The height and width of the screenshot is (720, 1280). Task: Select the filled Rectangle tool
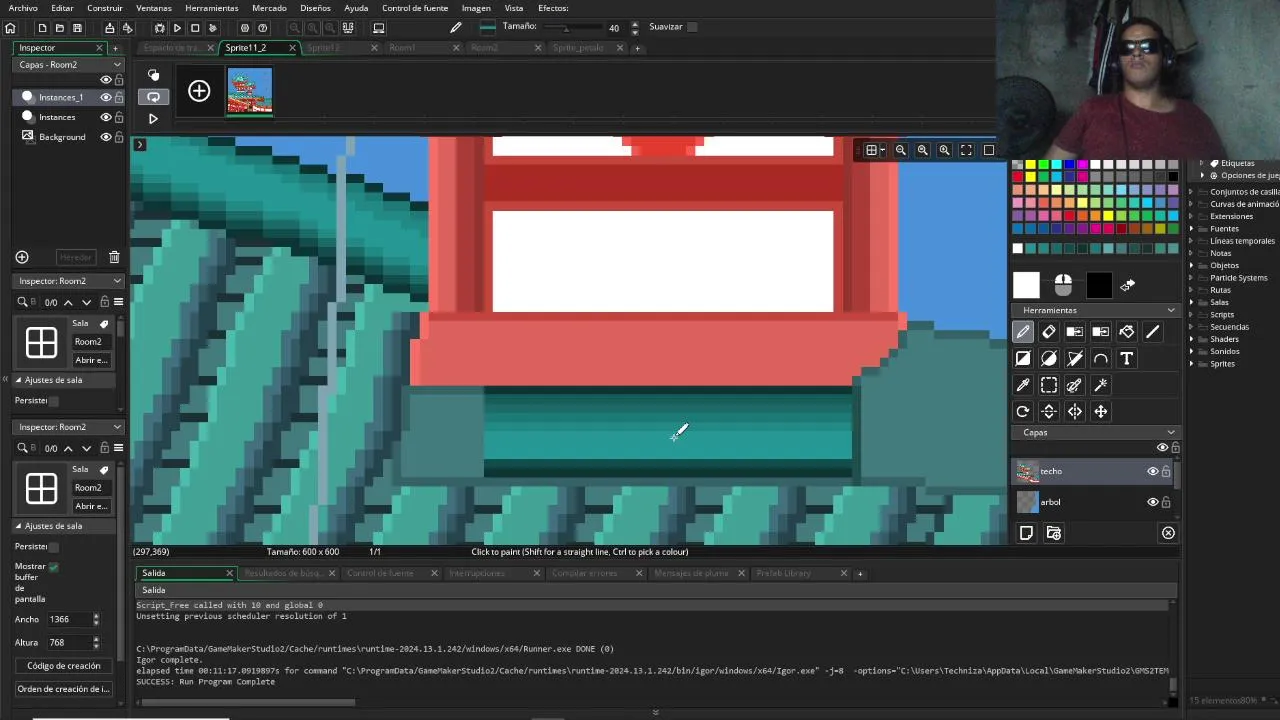[x=1023, y=358]
